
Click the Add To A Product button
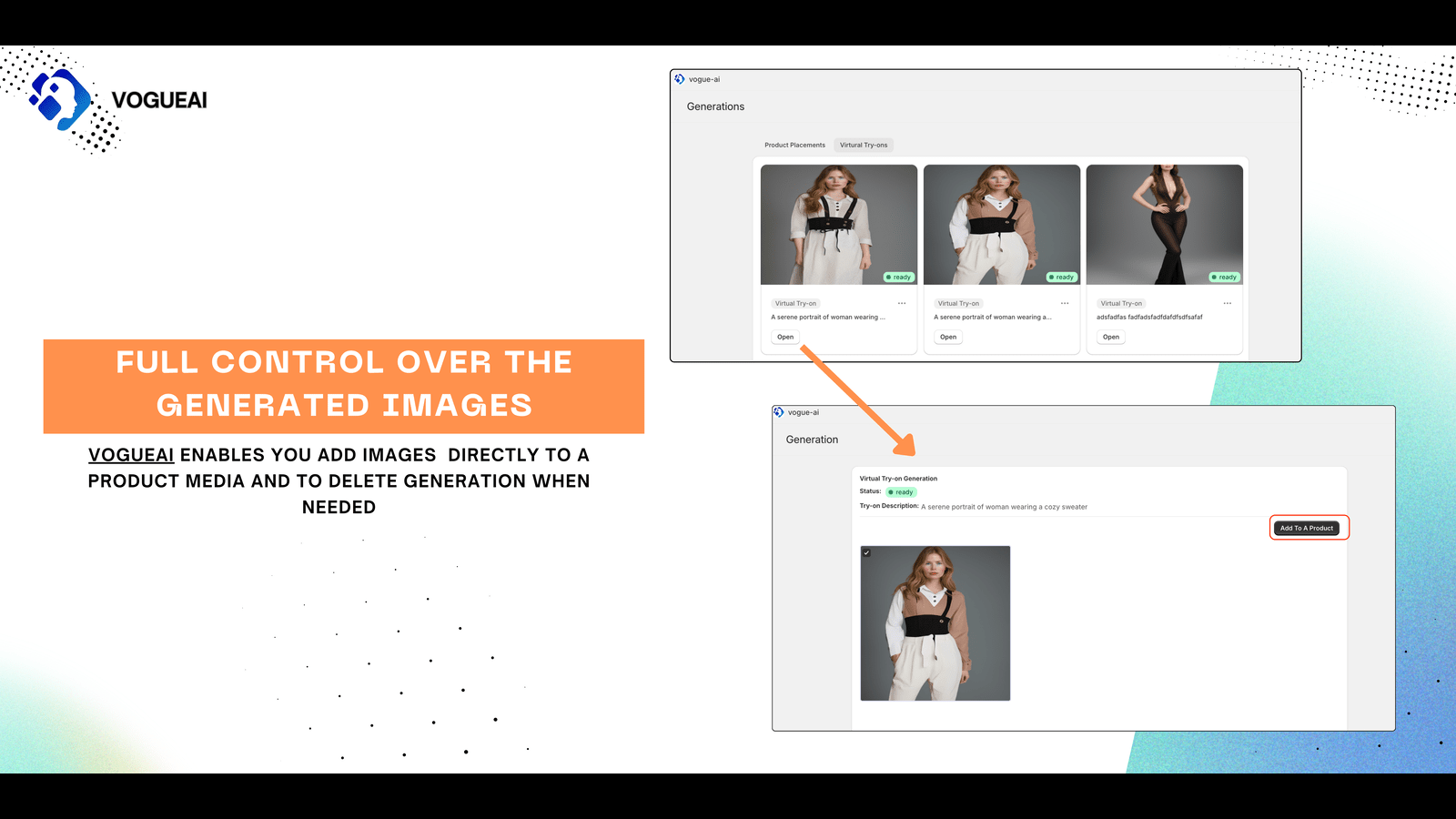point(1308,528)
